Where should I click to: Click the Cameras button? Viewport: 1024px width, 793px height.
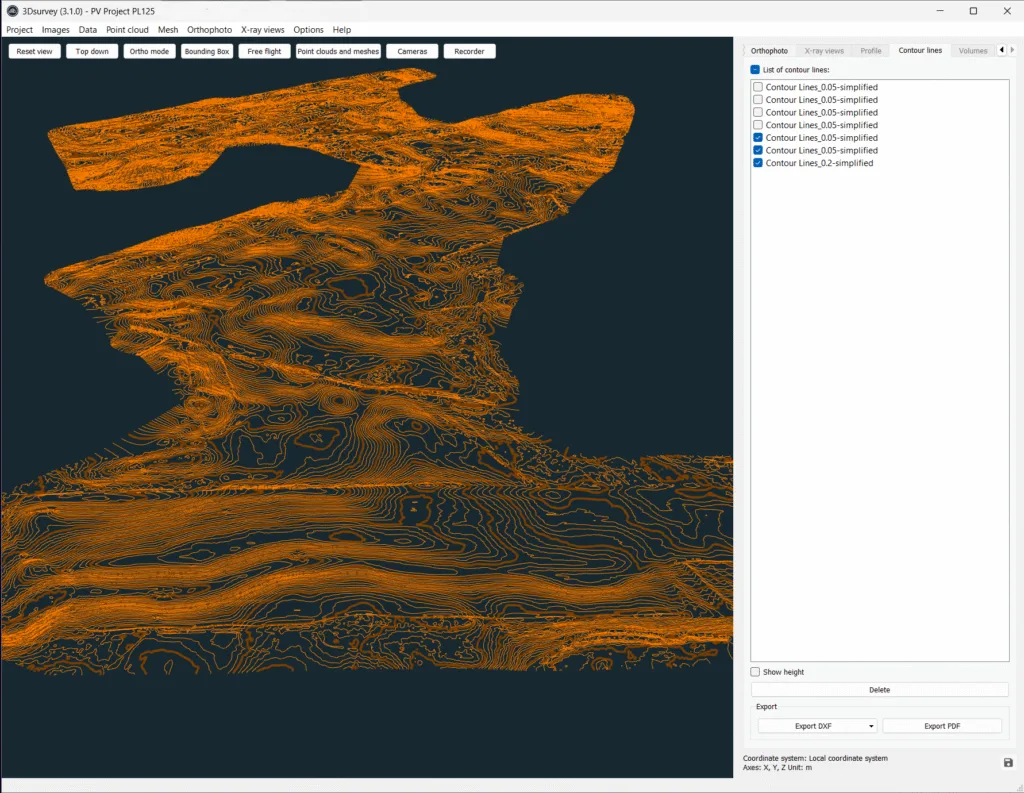(412, 52)
